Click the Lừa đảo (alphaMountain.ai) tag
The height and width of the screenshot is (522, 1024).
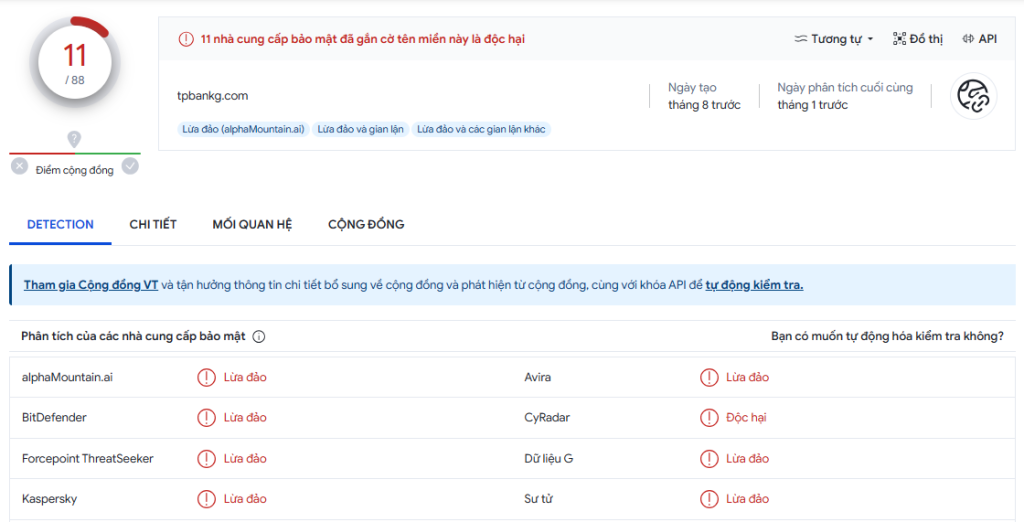tap(242, 129)
